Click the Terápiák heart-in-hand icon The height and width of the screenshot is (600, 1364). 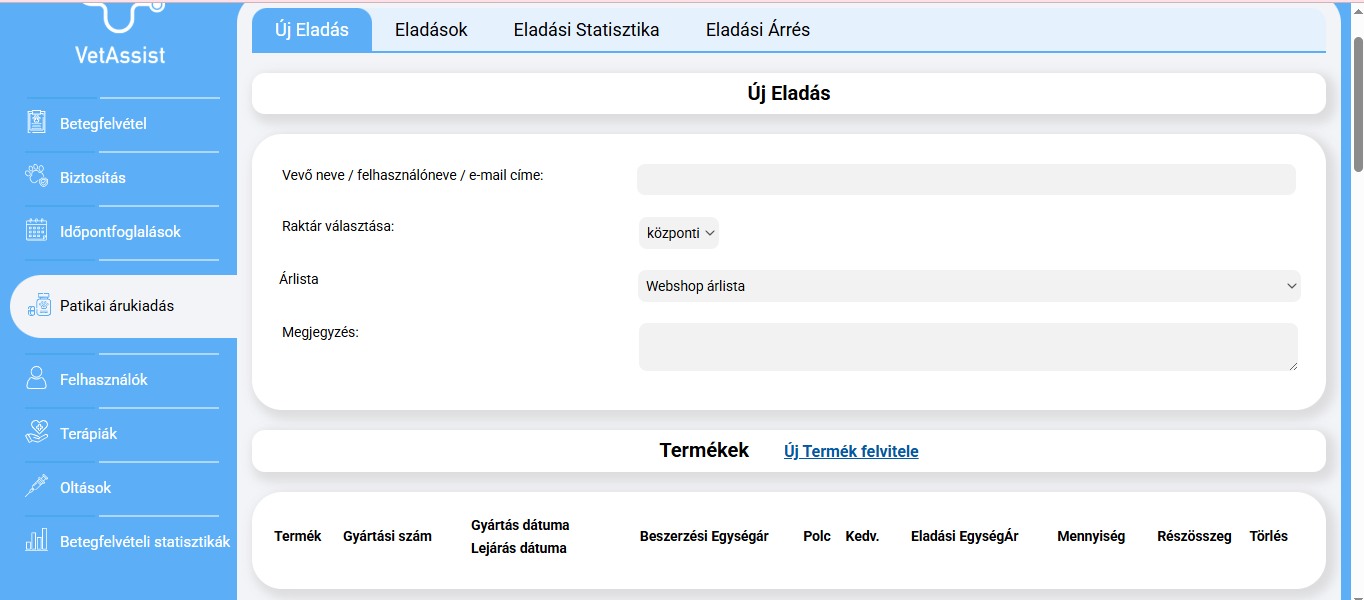37,433
